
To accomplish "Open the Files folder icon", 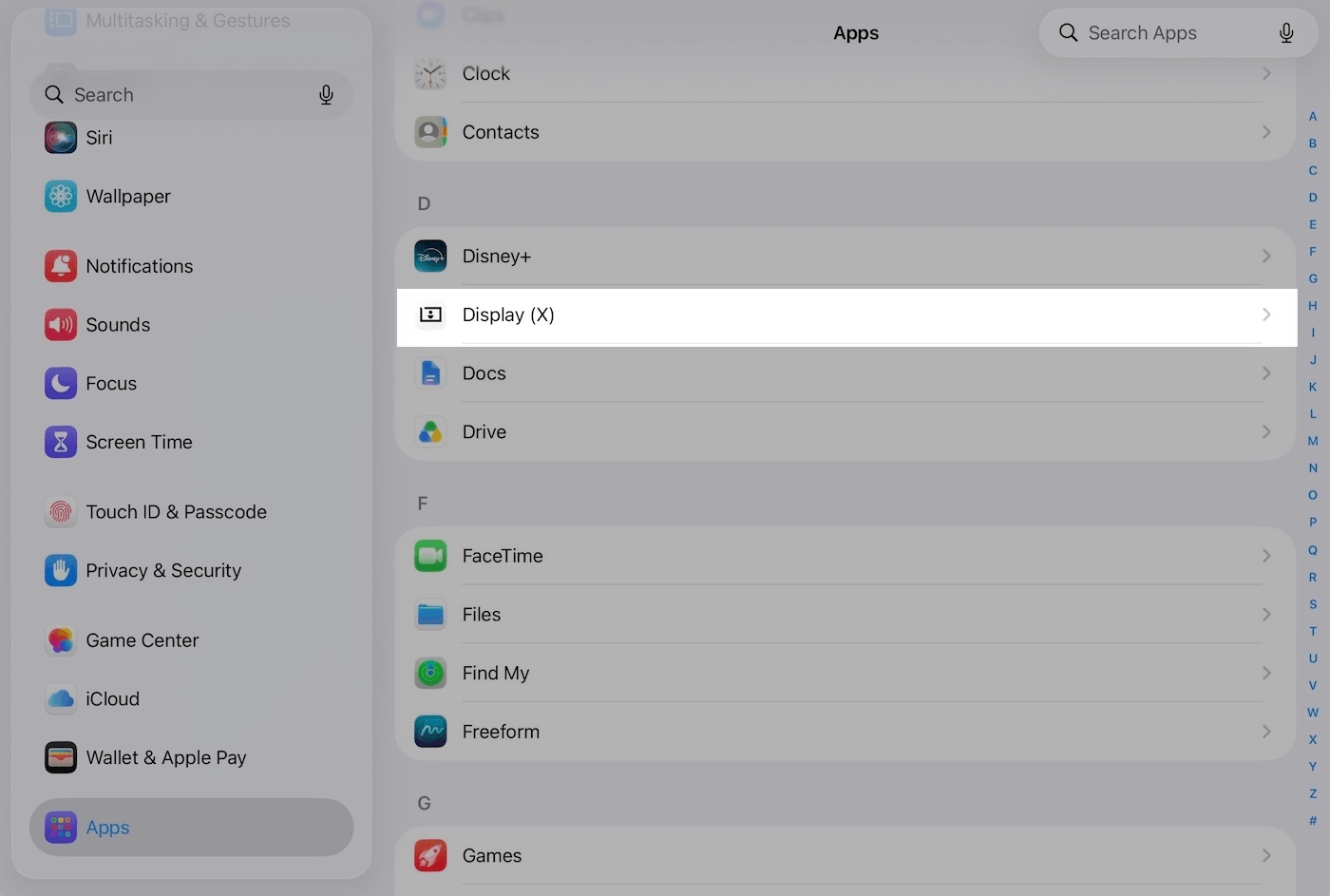I will click(x=430, y=615).
